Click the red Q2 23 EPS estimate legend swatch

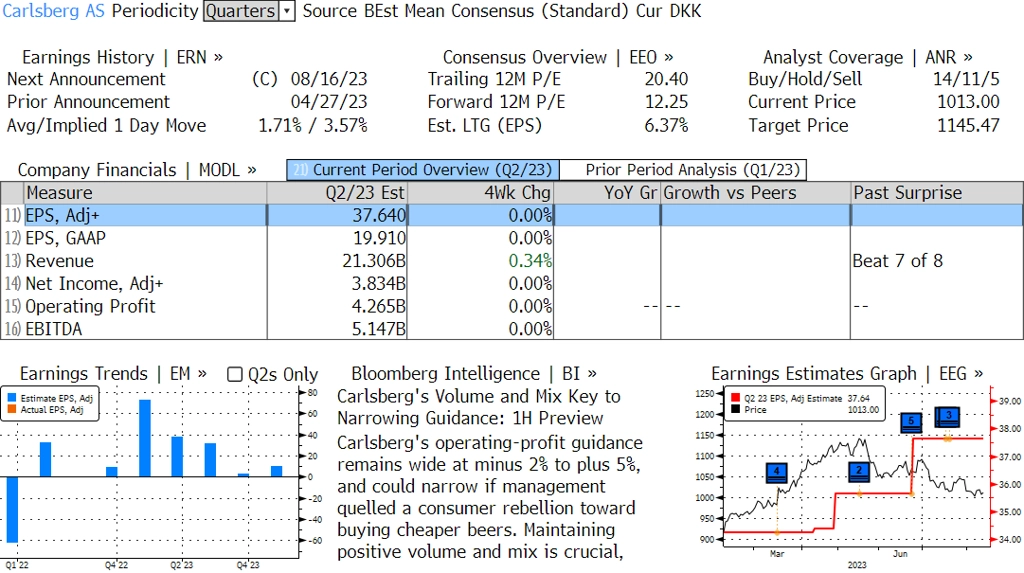(x=735, y=398)
